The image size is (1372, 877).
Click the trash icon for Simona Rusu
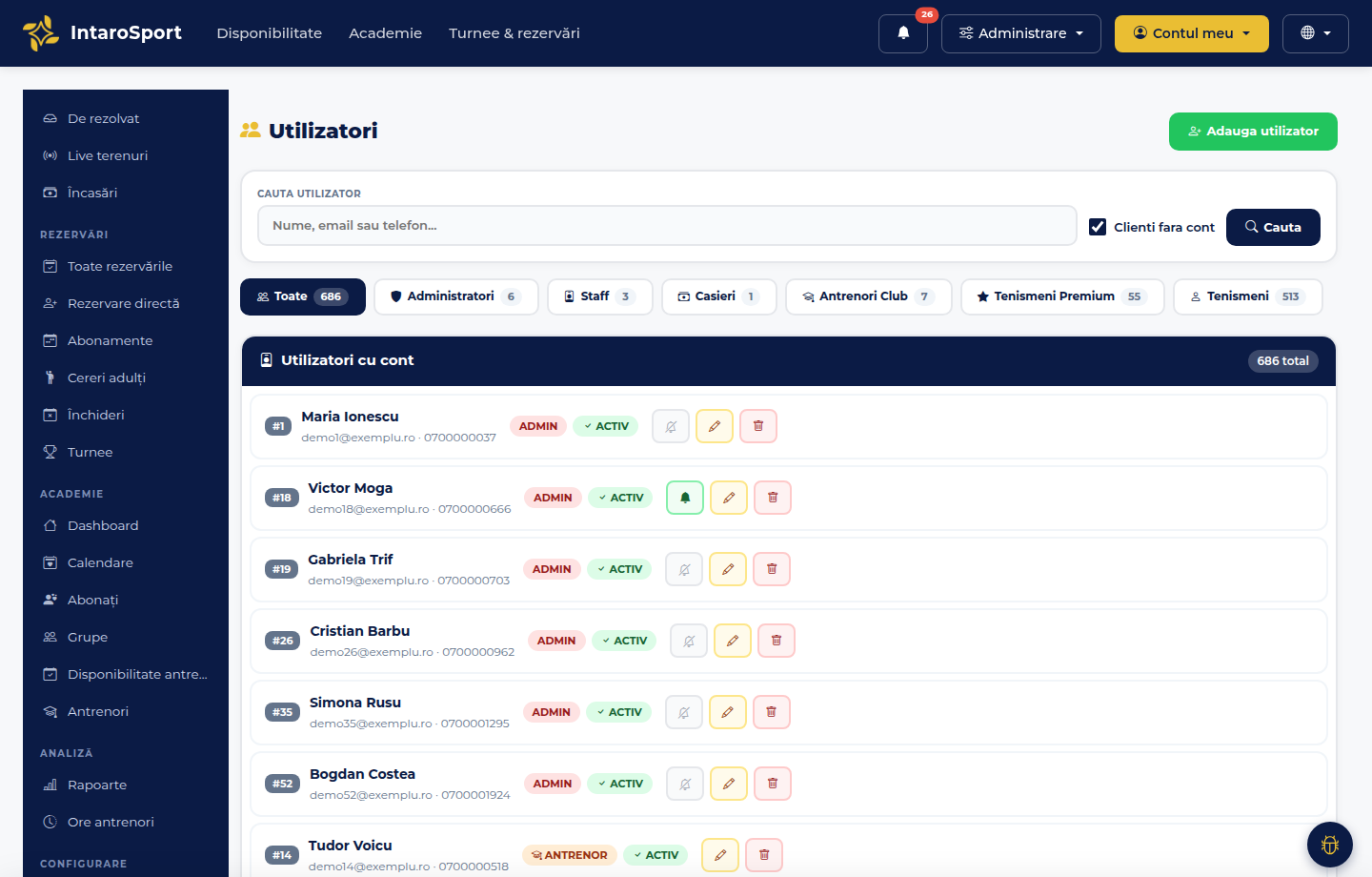click(772, 712)
